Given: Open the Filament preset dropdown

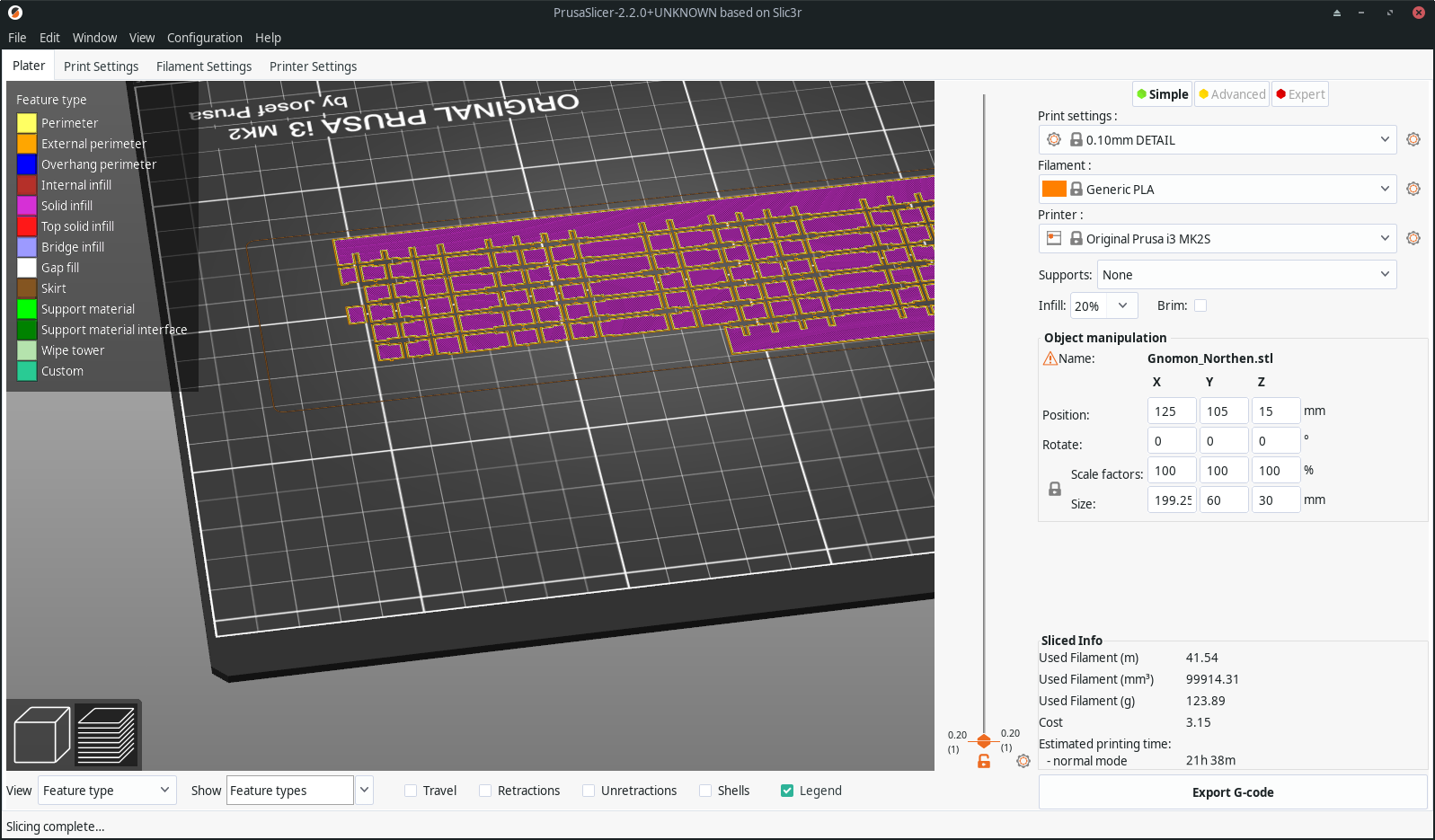Looking at the screenshot, I should click(x=1218, y=189).
